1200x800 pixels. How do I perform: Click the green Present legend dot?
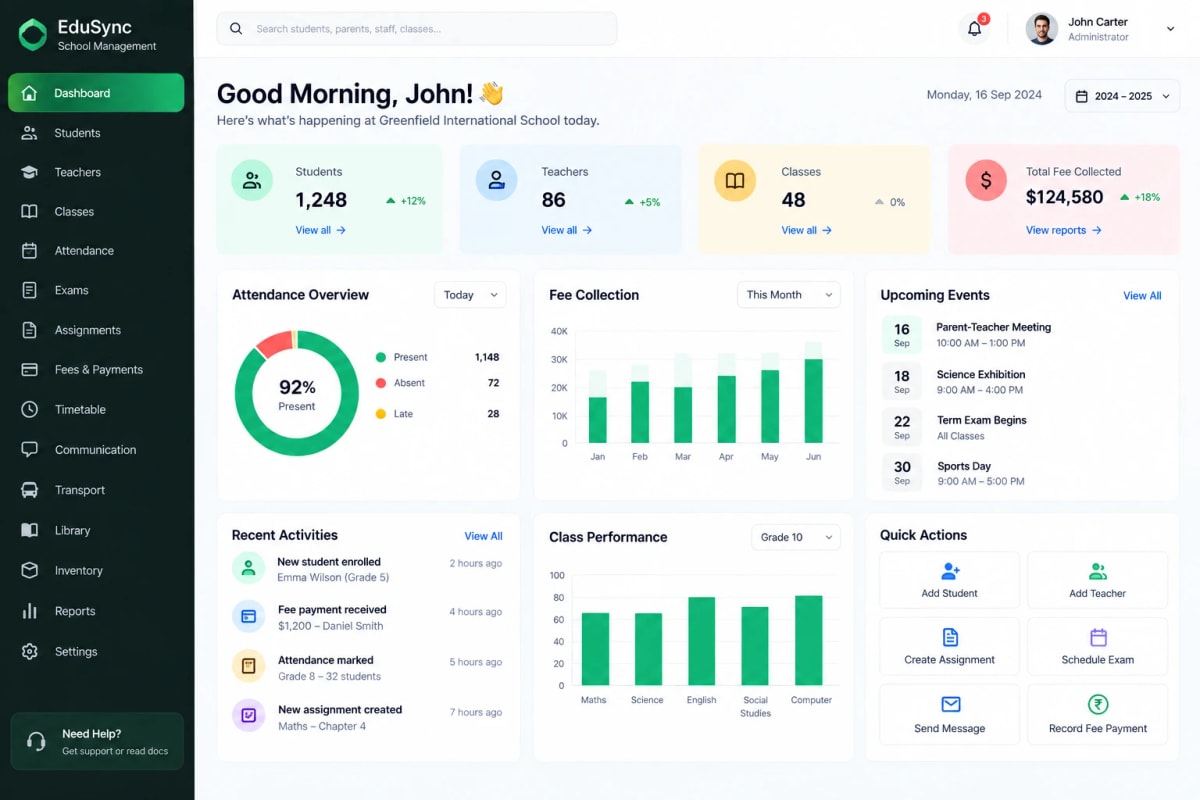point(381,357)
